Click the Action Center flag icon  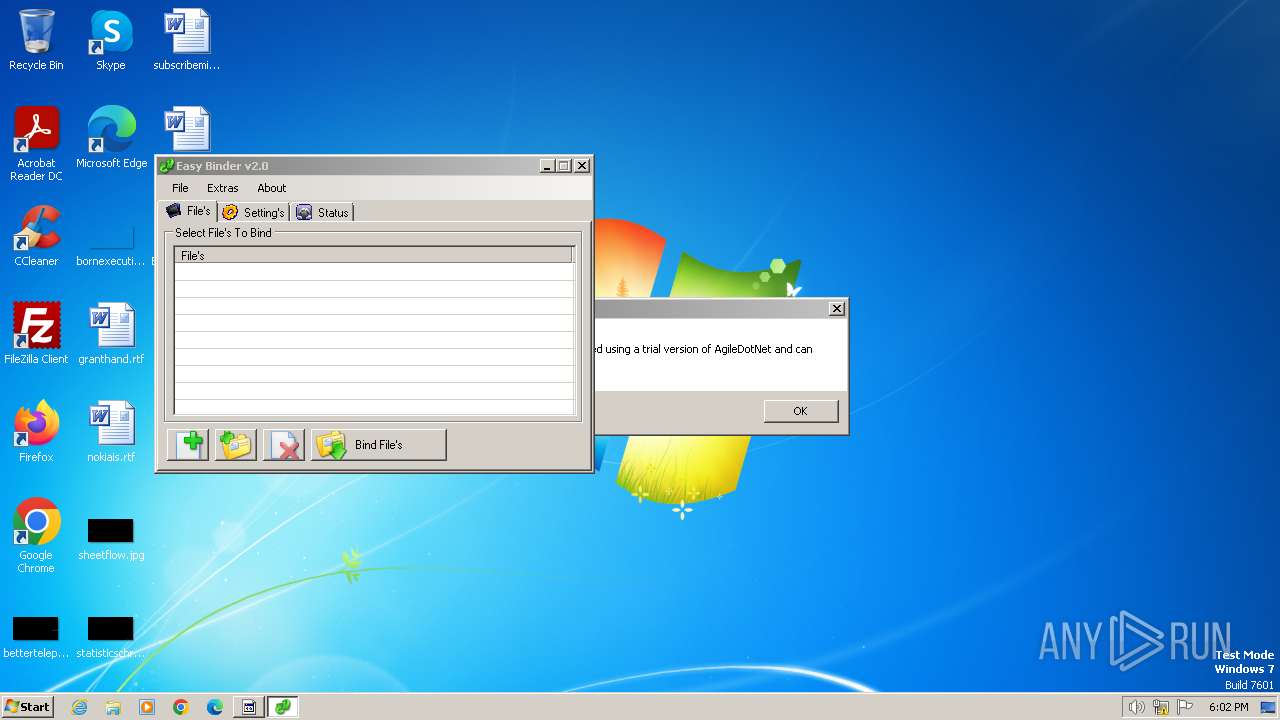coord(1185,707)
